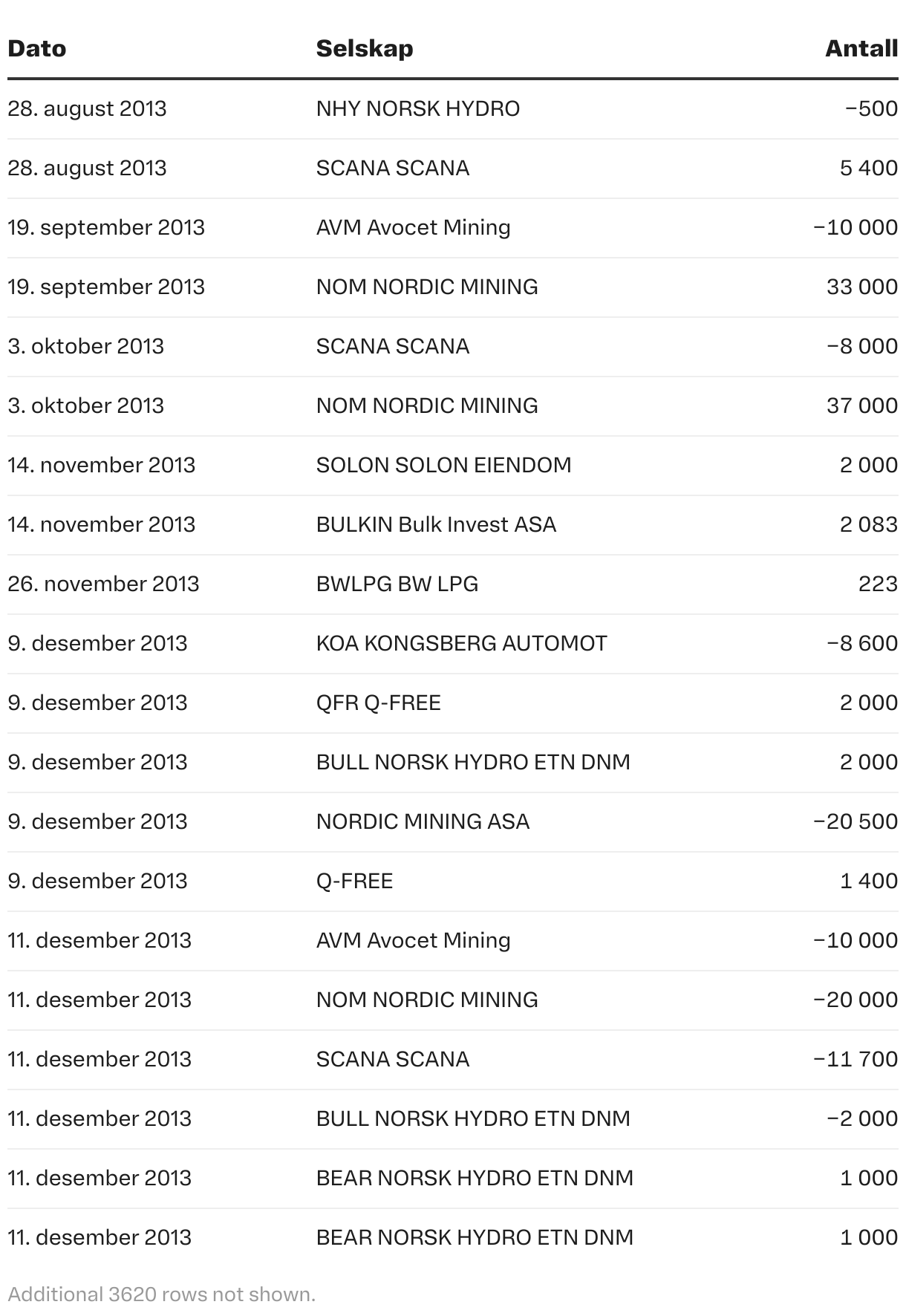Image resolution: width=906 pixels, height=1316 pixels.
Task: Click the 5 400 quantity value
Action: 868,169
